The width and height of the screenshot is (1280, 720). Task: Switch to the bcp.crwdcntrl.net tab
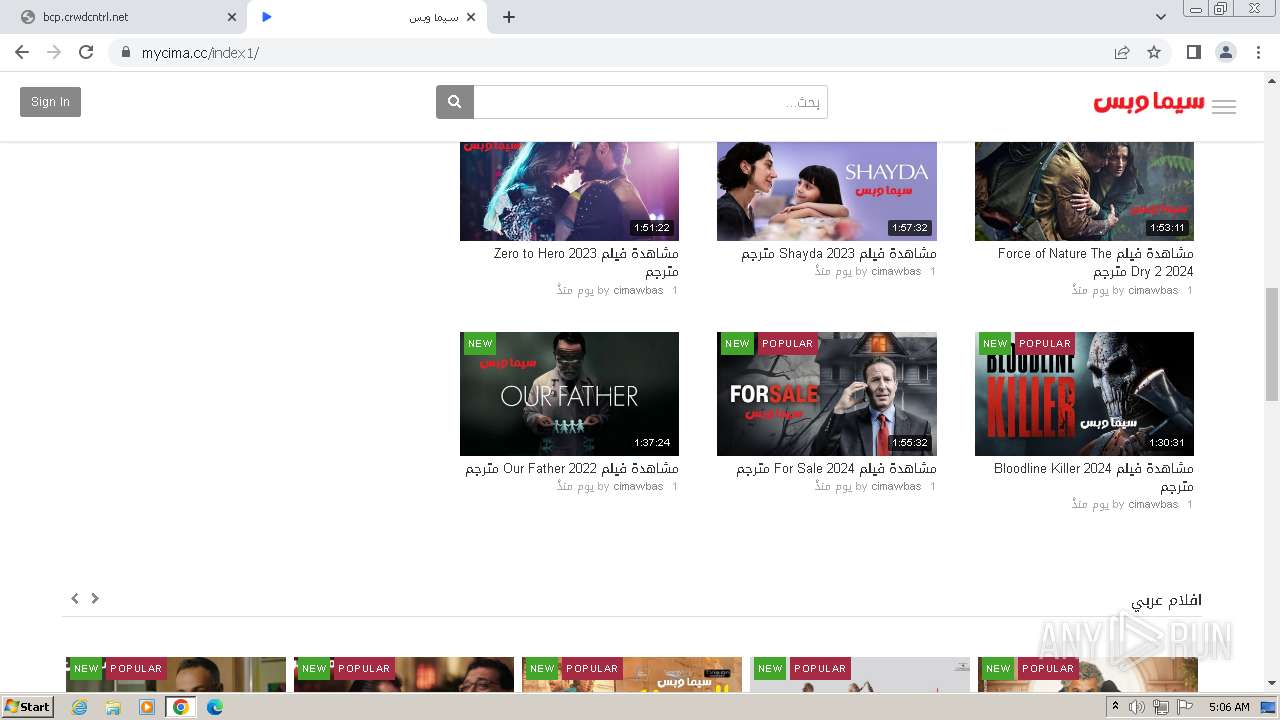124,17
